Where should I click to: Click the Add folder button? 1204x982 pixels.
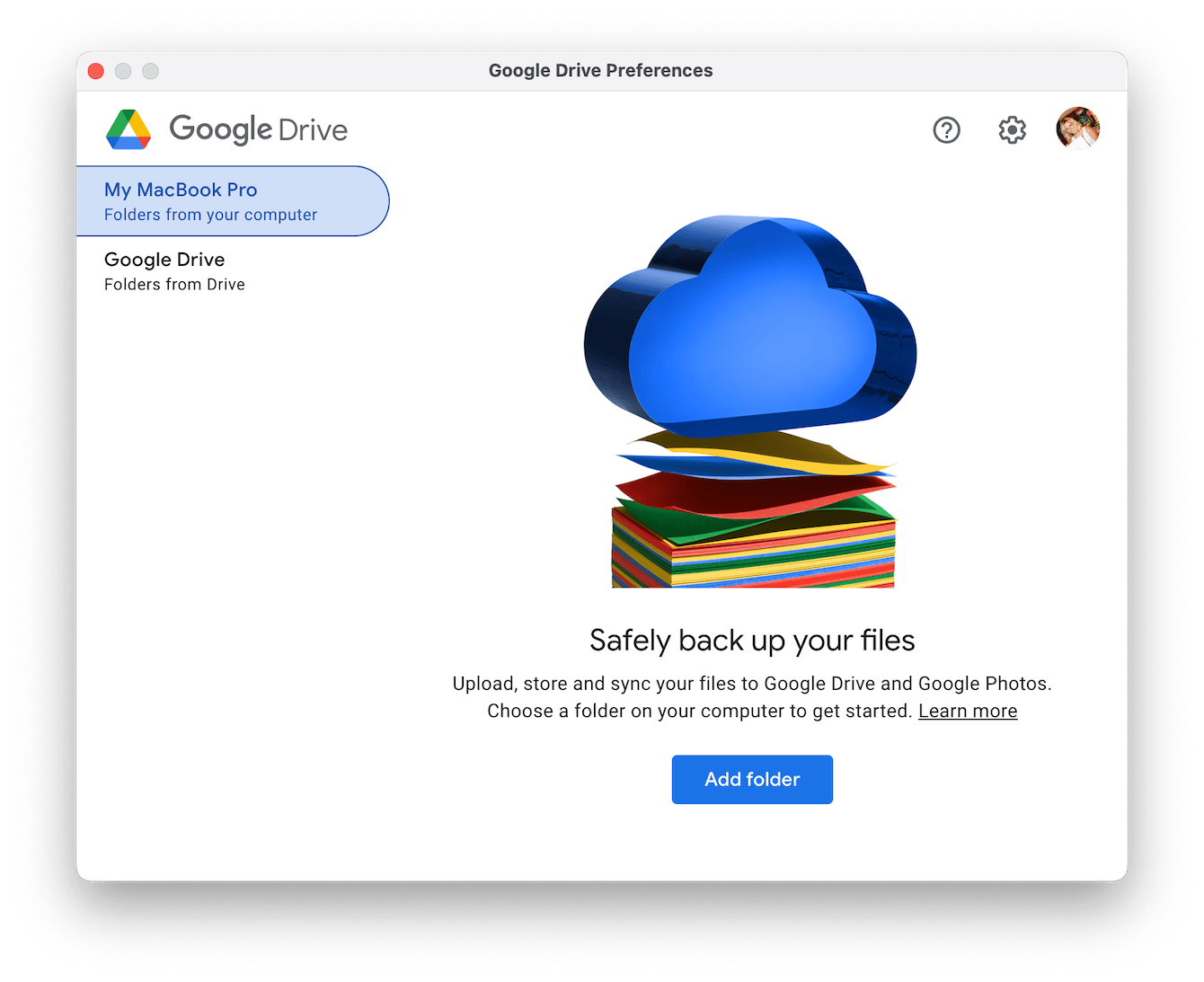click(x=751, y=779)
